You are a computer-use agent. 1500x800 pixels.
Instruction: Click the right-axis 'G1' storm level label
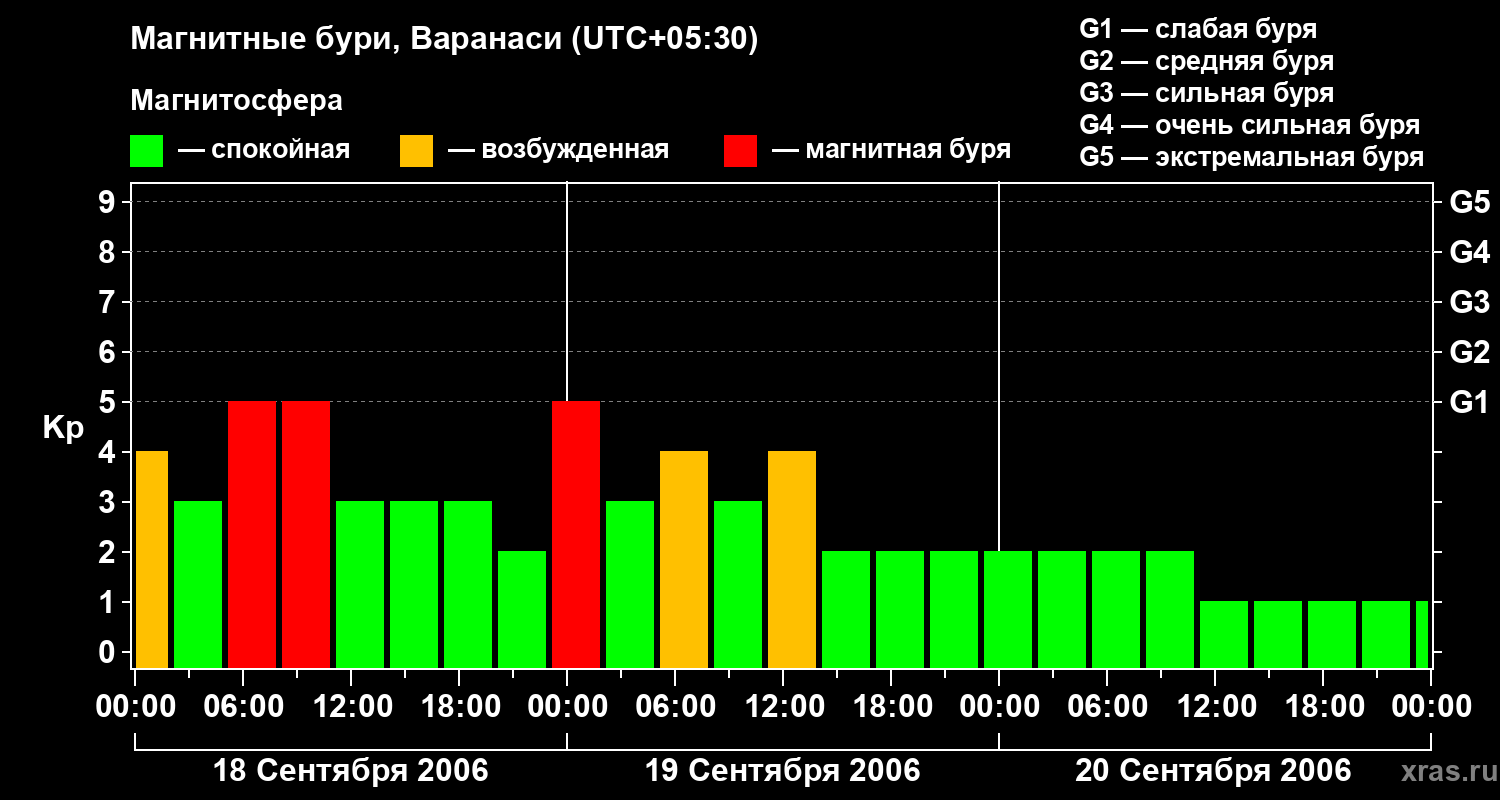pyautogui.click(x=1470, y=402)
